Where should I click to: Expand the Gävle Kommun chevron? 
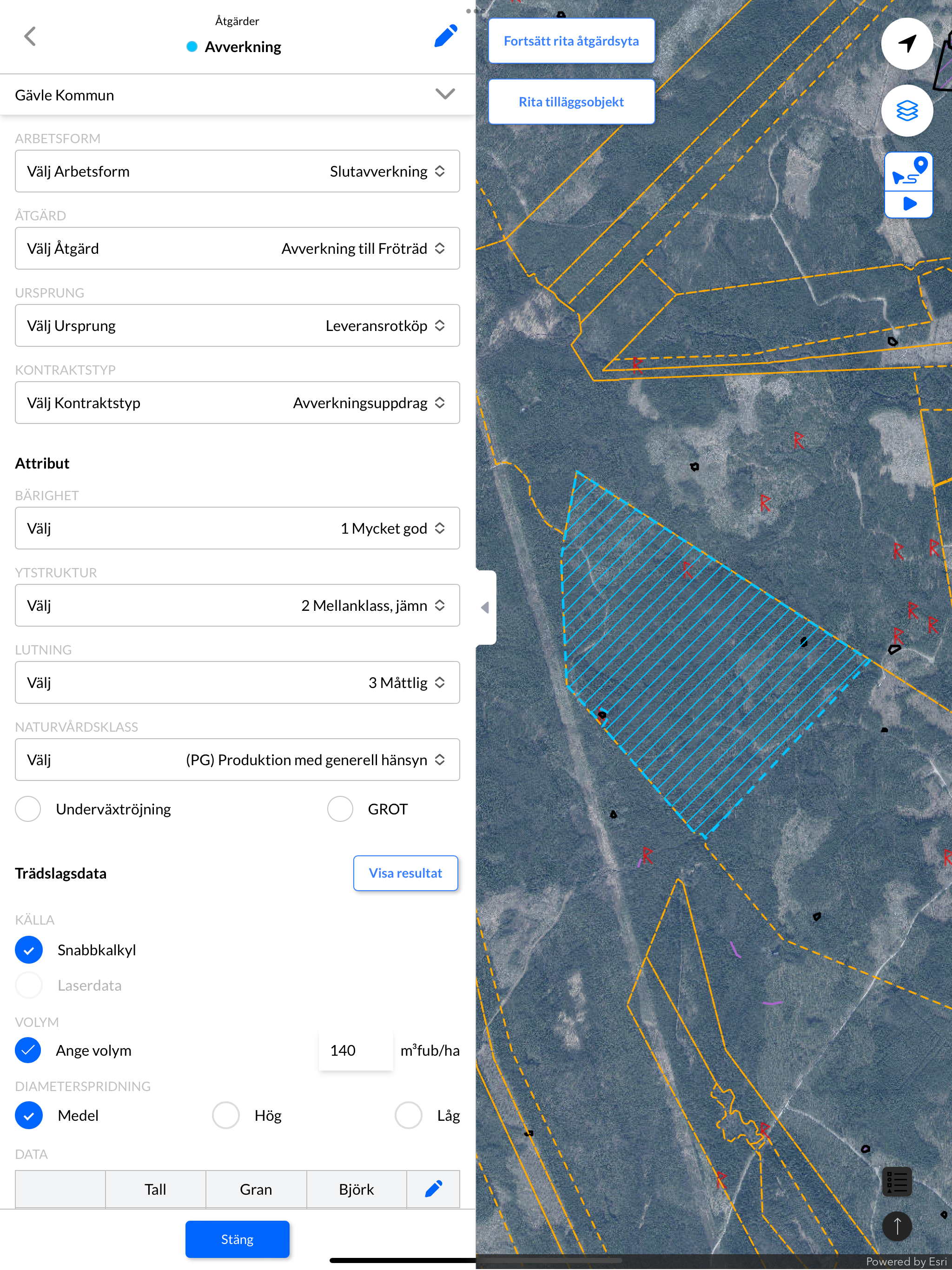[445, 94]
